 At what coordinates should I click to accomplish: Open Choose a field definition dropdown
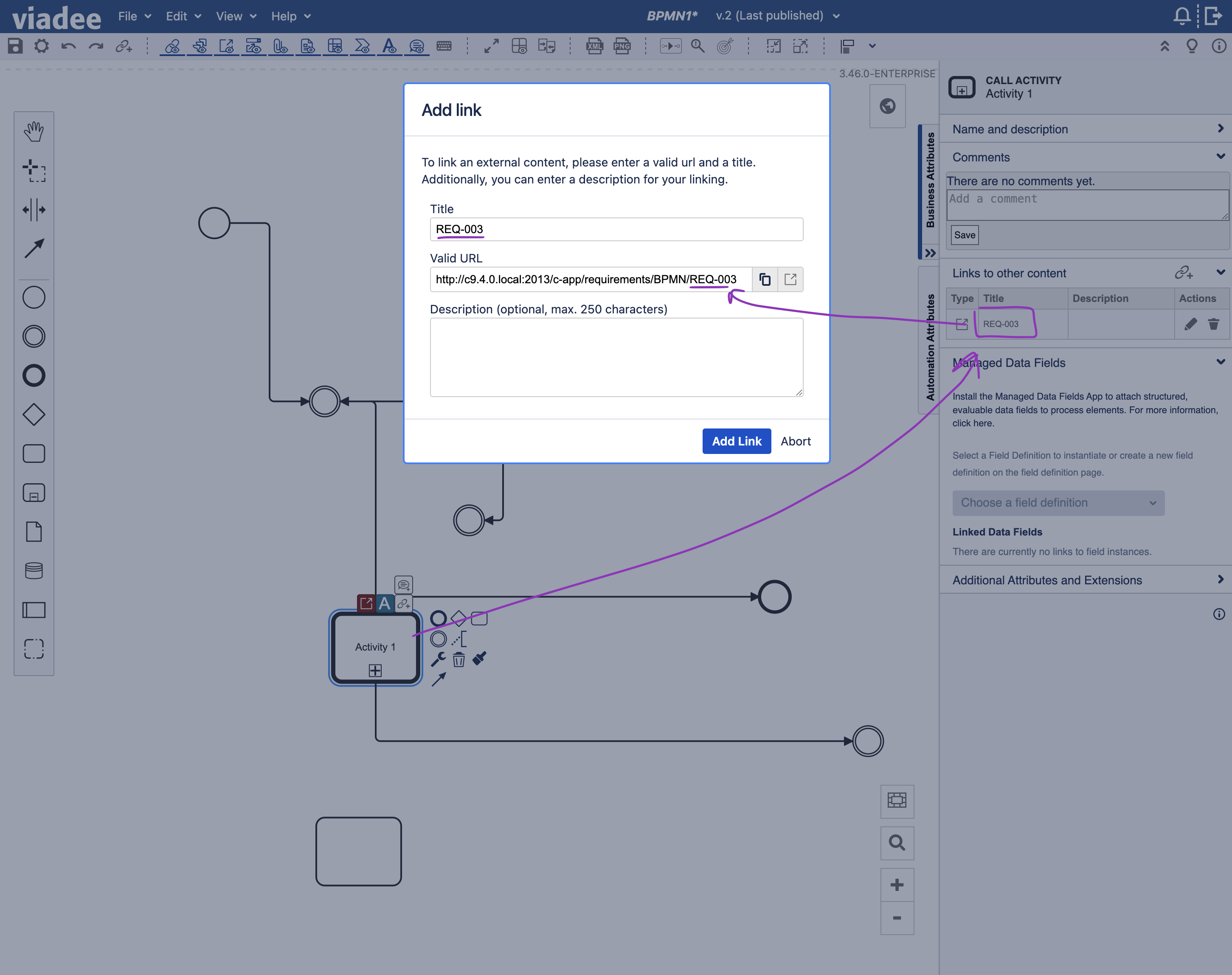tap(1058, 502)
